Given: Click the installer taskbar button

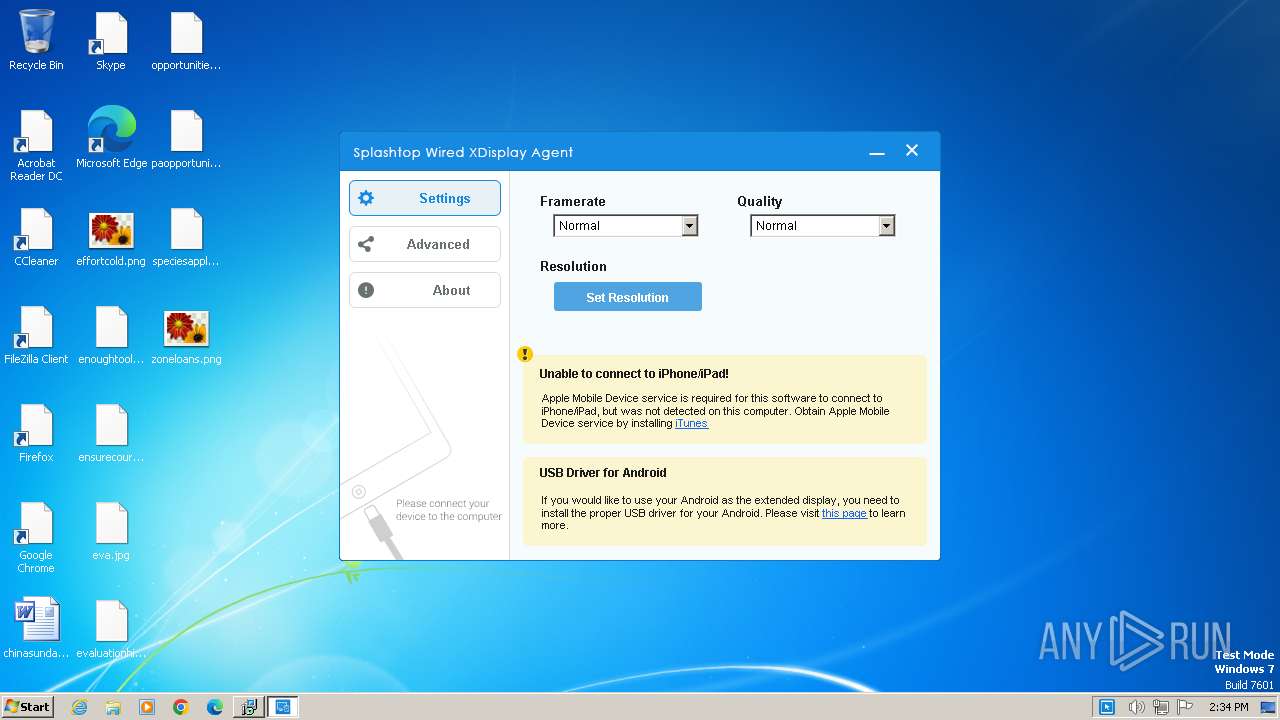Looking at the screenshot, I should (x=248, y=707).
